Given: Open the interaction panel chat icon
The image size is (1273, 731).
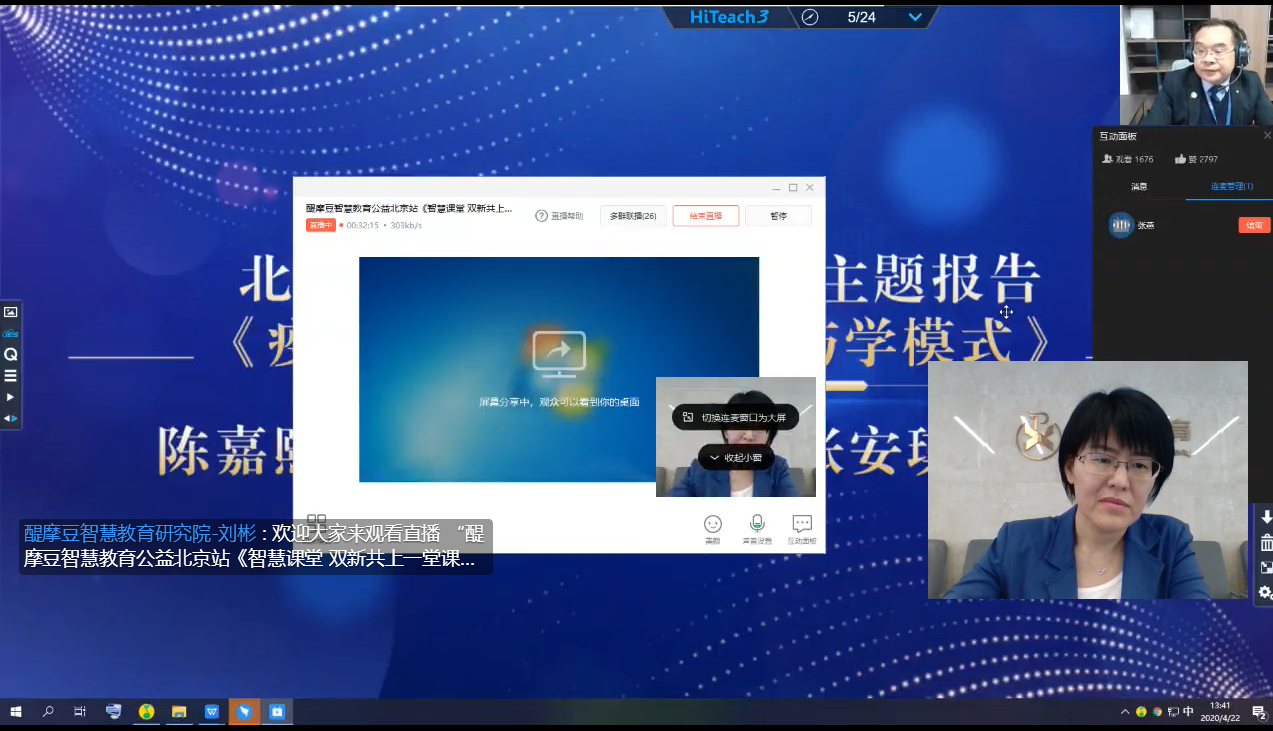Looking at the screenshot, I should pos(801,525).
